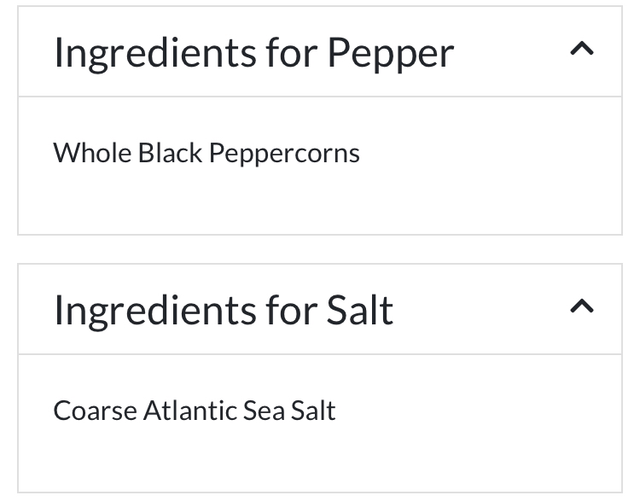
Task: Select the Coarse Atlantic Sea Salt text
Action: (194, 410)
